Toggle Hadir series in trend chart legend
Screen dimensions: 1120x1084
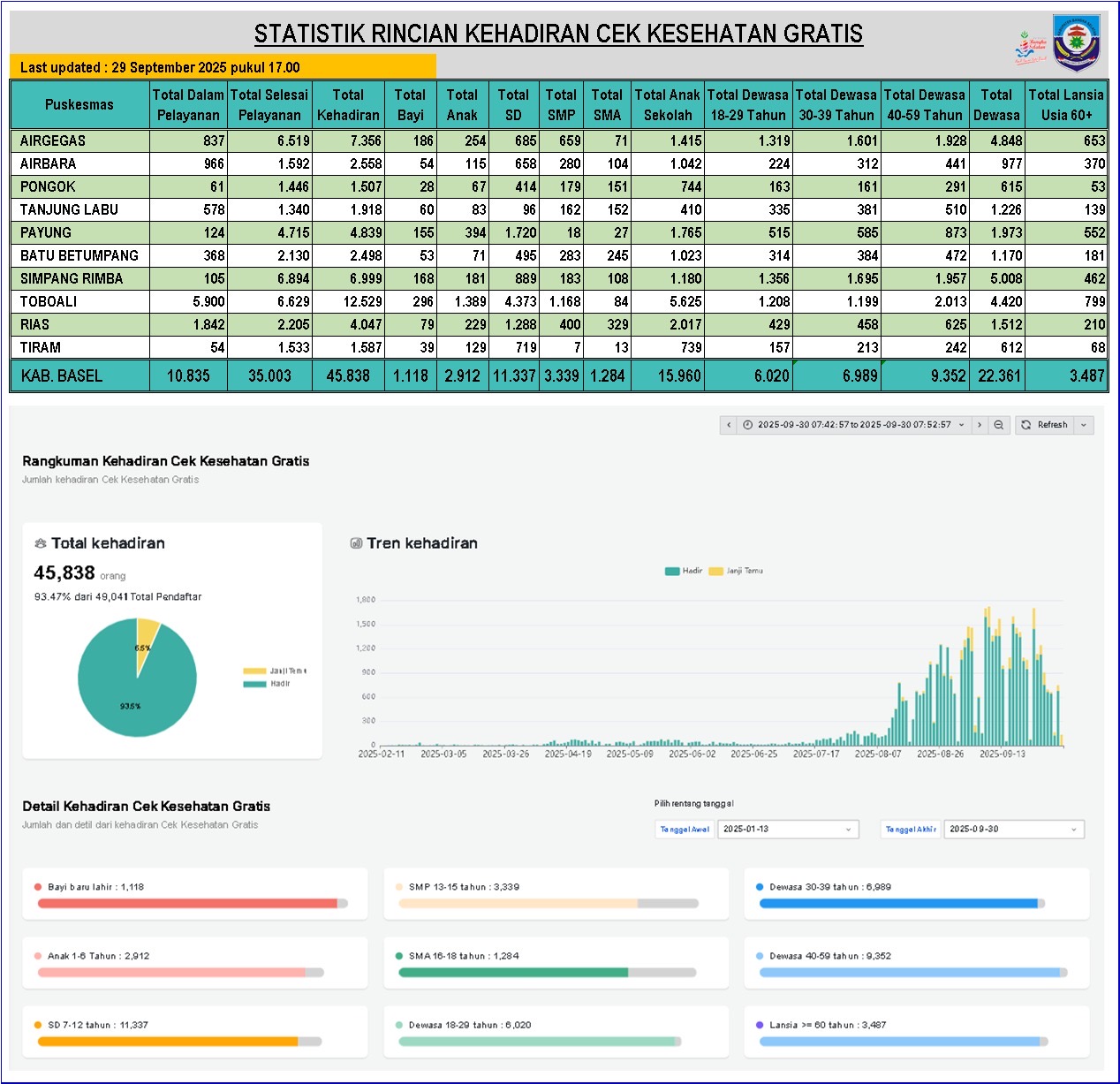coord(684,571)
